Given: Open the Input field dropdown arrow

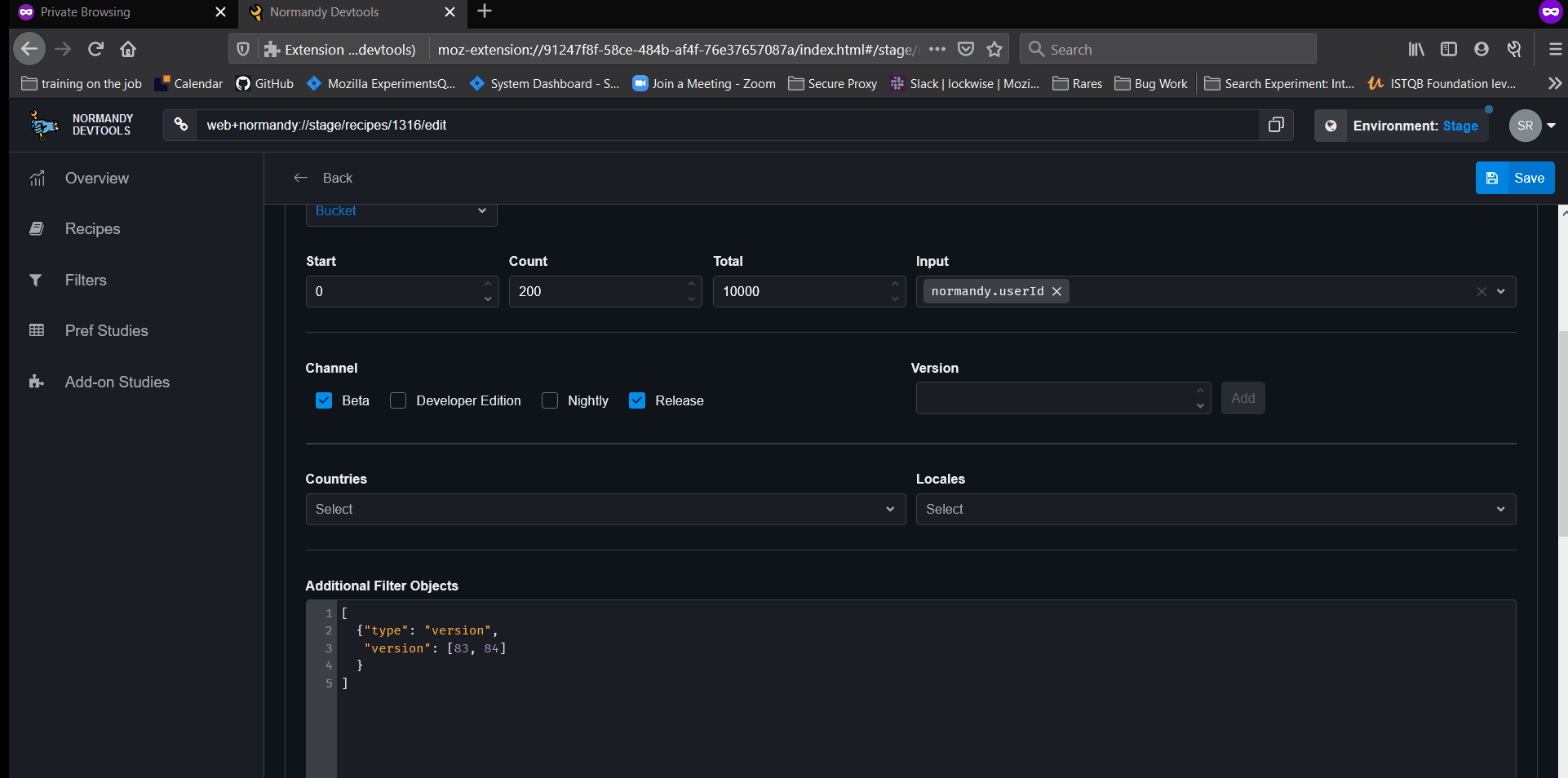Looking at the screenshot, I should (1500, 291).
